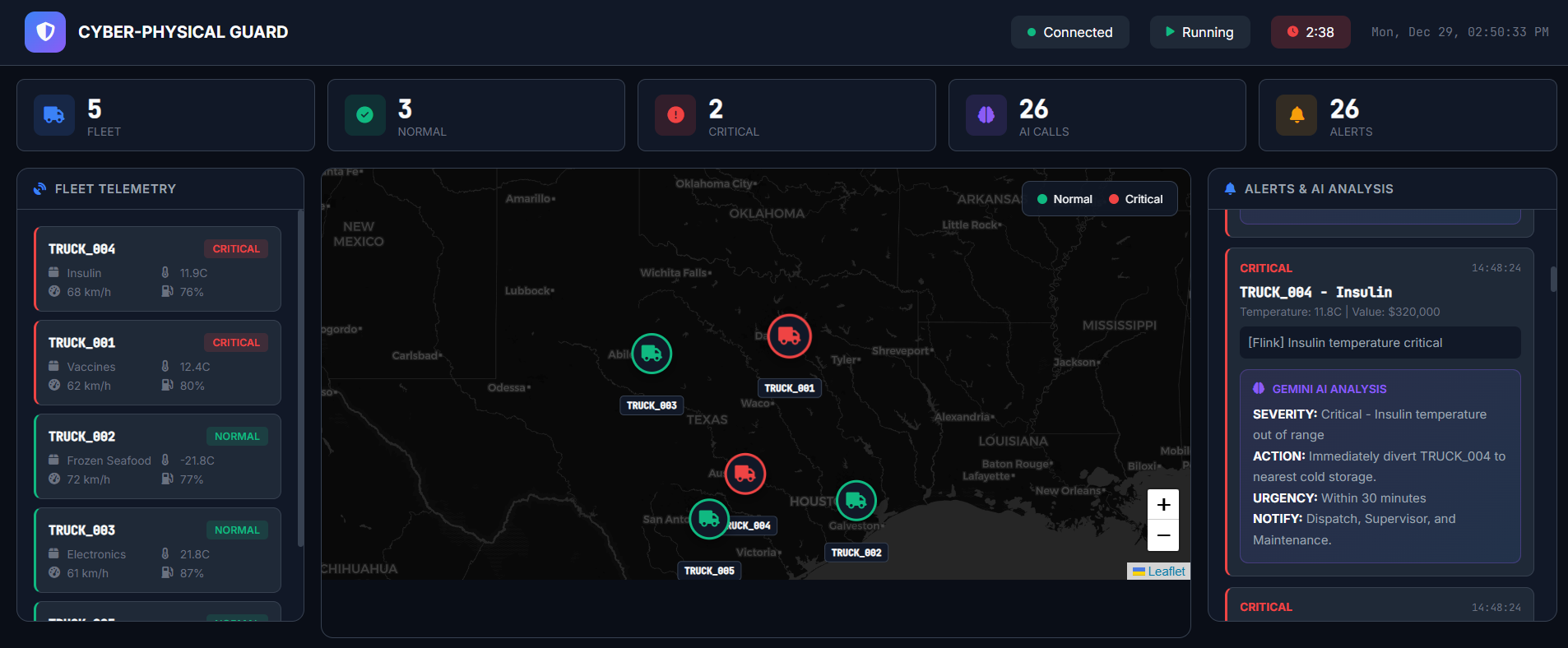This screenshot has height=648, width=1568.
Task: Select the TRUCK_005 green marker on map
Action: [x=709, y=519]
